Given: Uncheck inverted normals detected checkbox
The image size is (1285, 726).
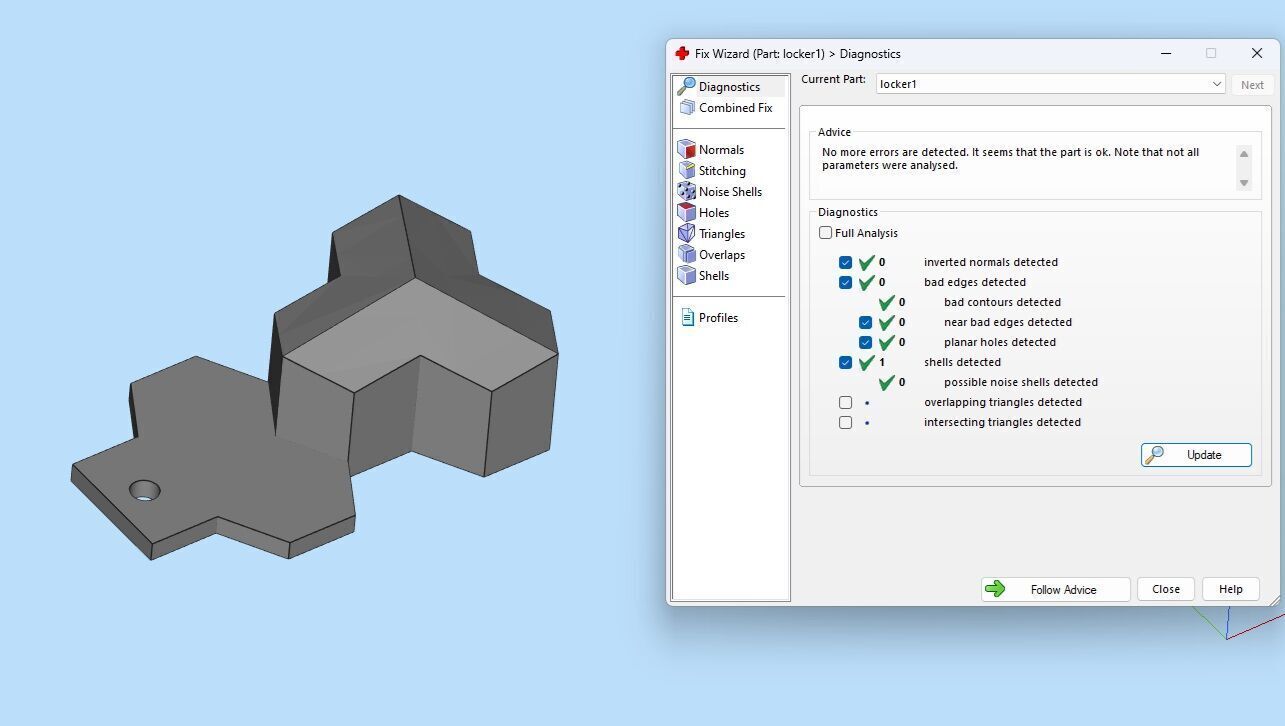Looking at the screenshot, I should coord(845,262).
